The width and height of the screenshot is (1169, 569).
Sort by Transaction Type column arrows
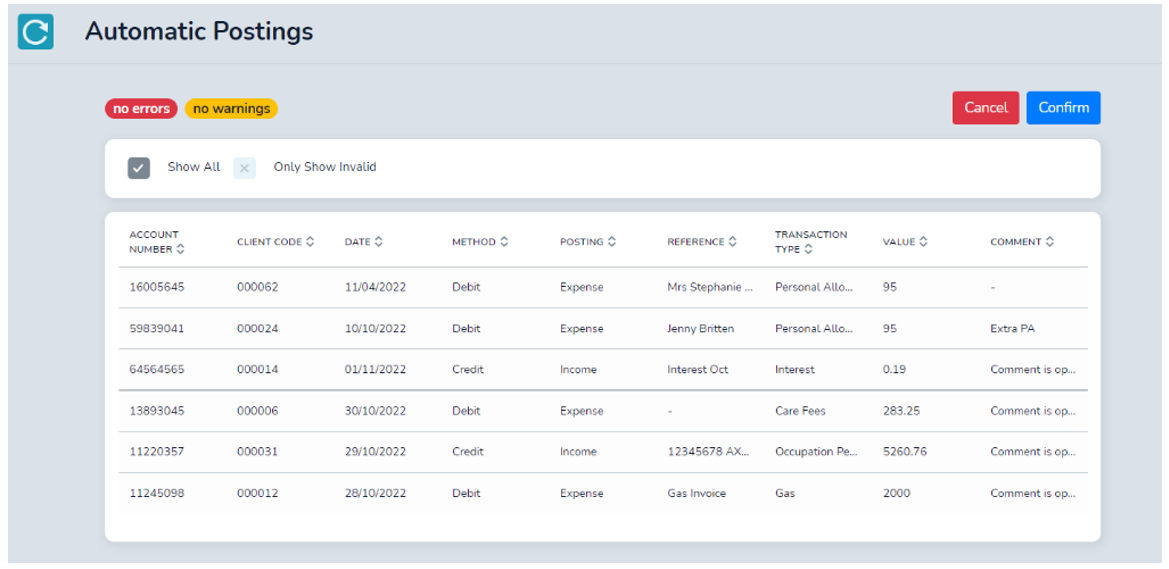[x=809, y=250]
